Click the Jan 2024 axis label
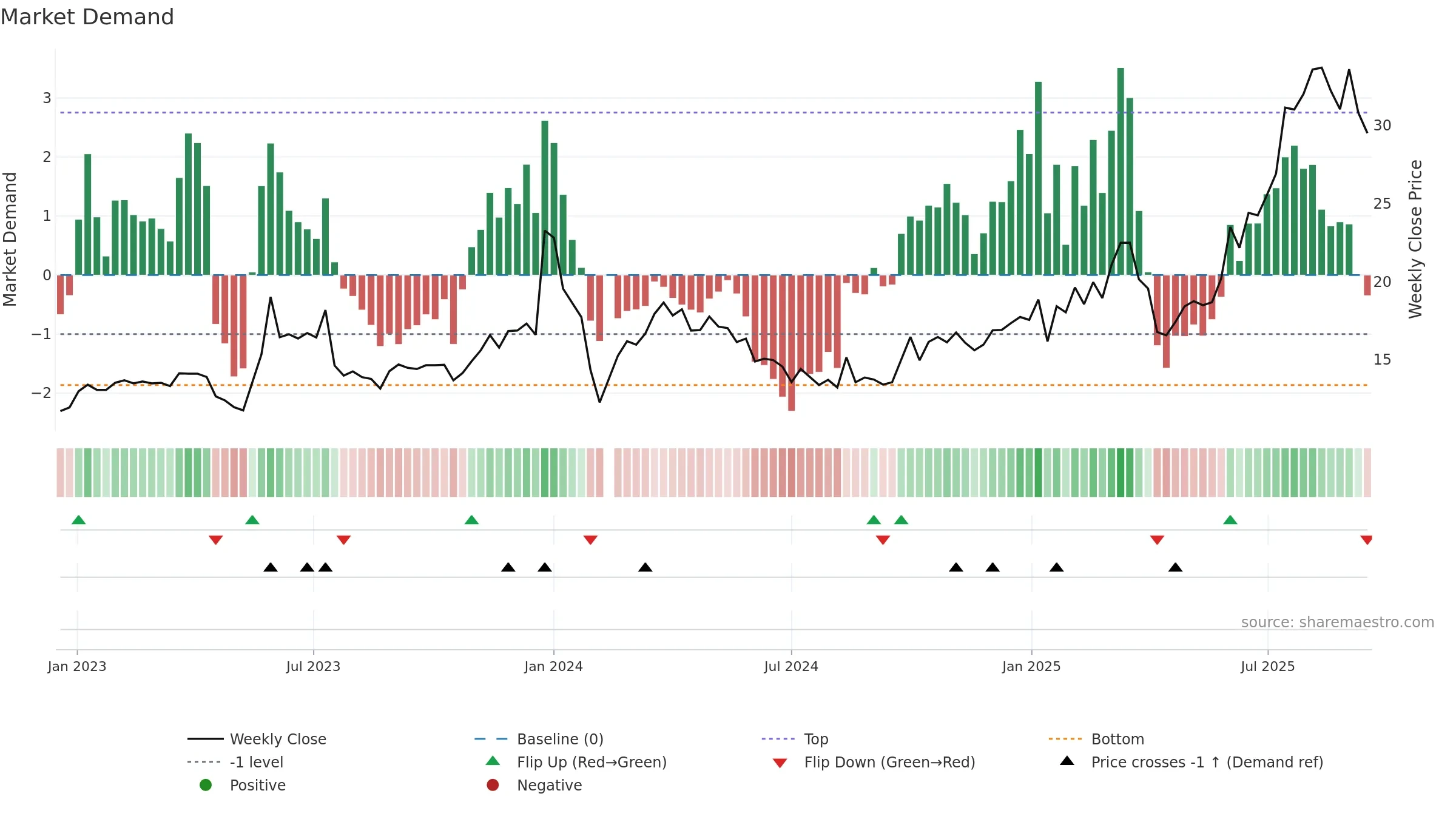 (554, 667)
